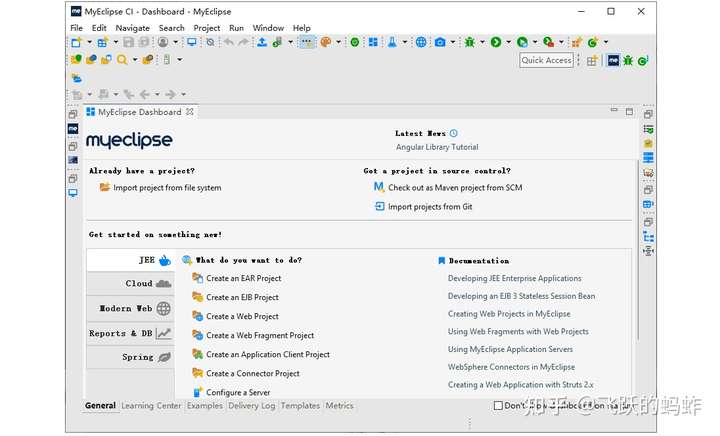Toggle the highlighted dotted toolbar button

[x=307, y=42]
